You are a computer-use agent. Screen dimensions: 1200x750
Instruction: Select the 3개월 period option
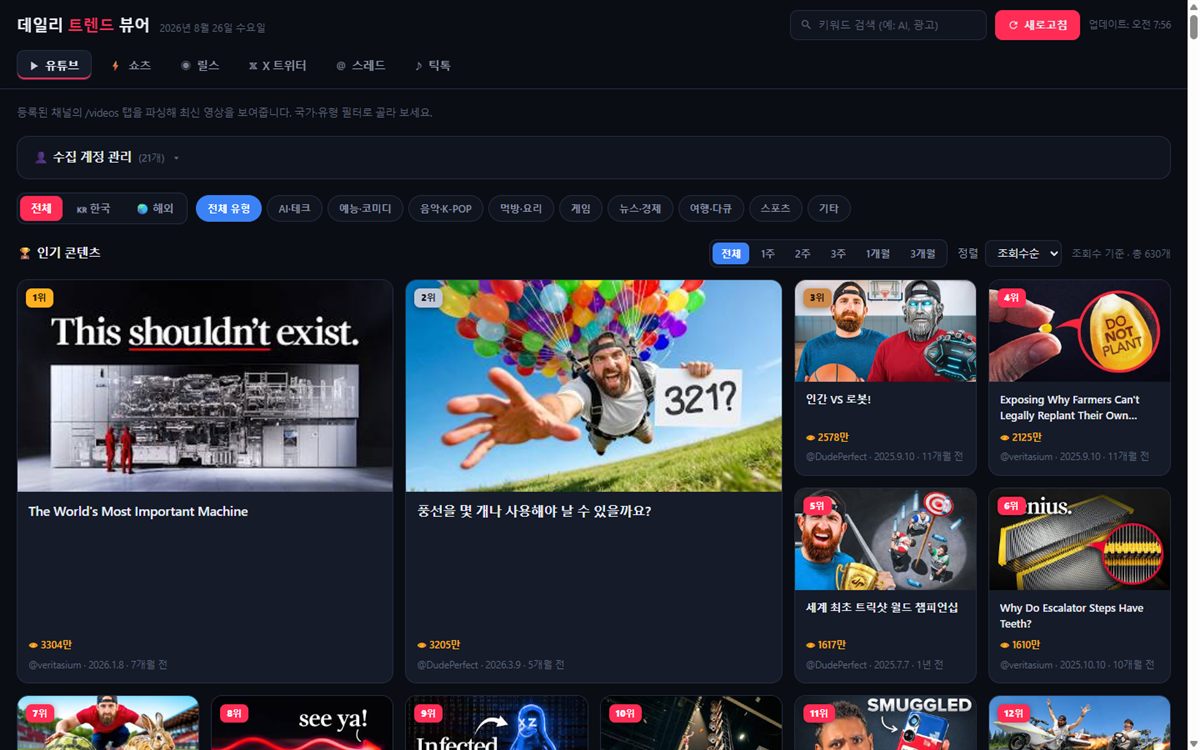pos(922,254)
